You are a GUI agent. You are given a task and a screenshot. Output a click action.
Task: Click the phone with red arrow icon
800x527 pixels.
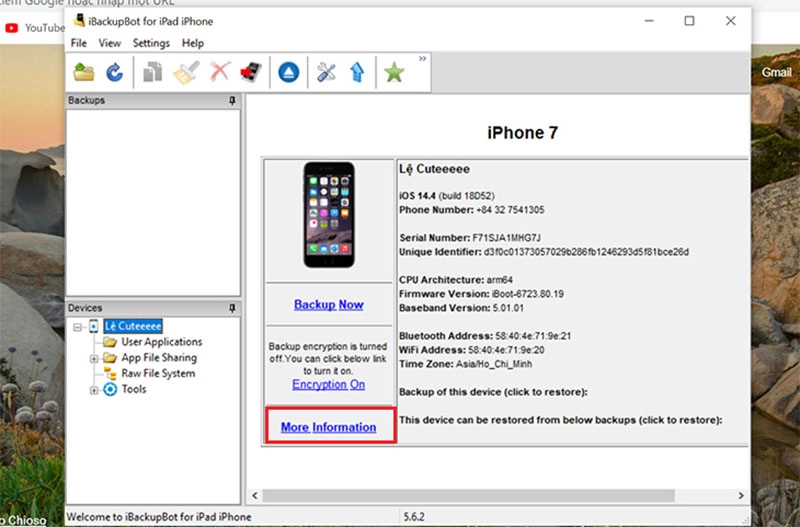(x=251, y=72)
